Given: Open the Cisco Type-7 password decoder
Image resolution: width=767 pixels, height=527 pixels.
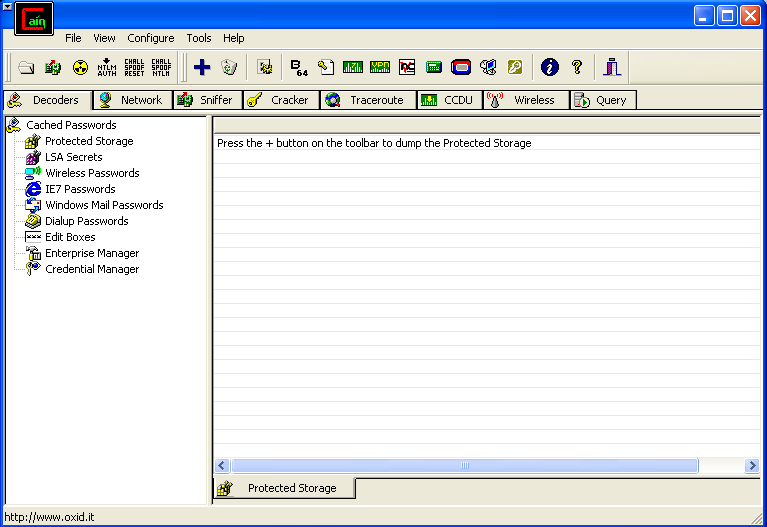Looking at the screenshot, I should pos(353,67).
